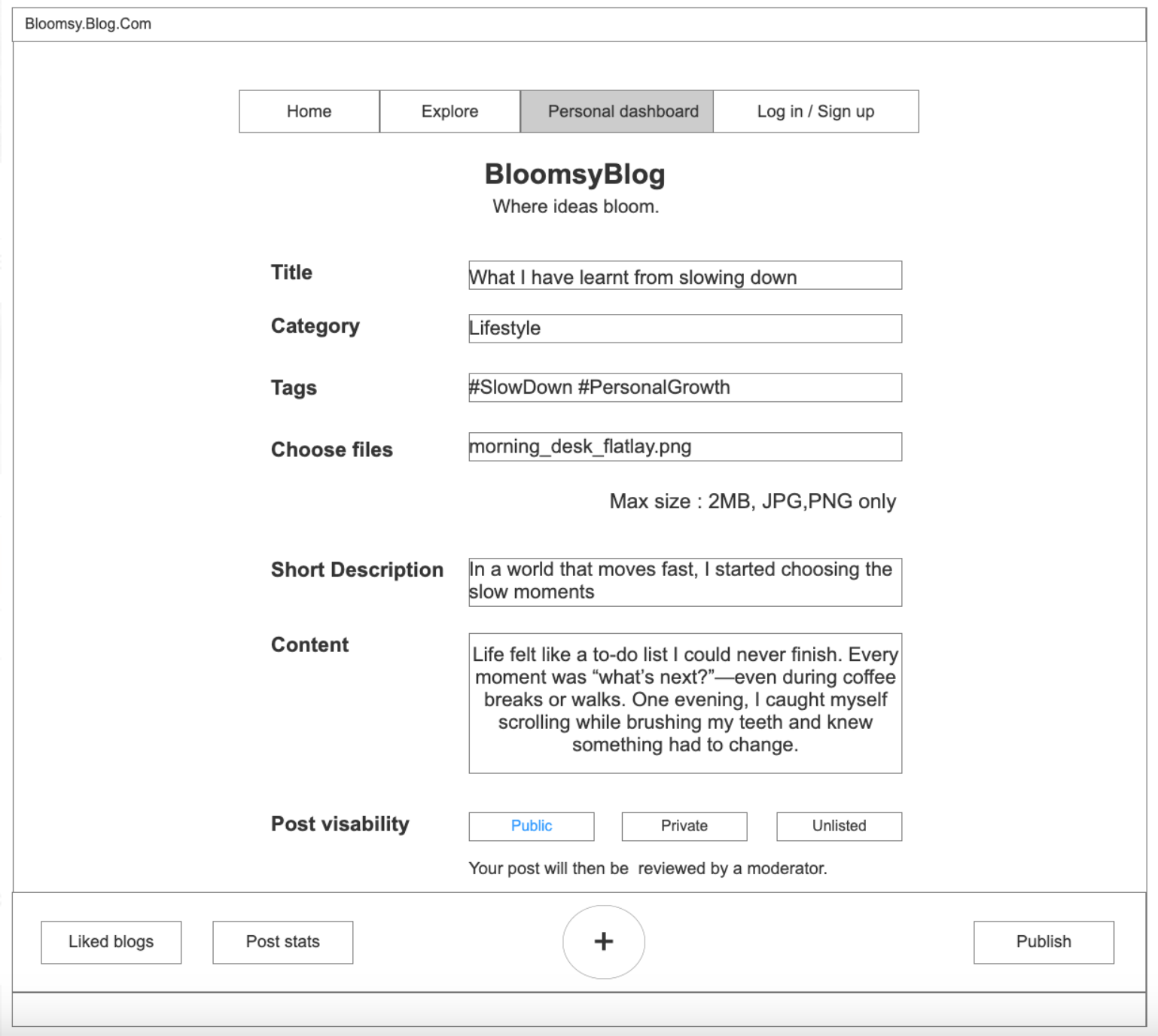This screenshot has height=1036, width=1158.
Task: Focus the Tags input field
Action: tap(685, 388)
